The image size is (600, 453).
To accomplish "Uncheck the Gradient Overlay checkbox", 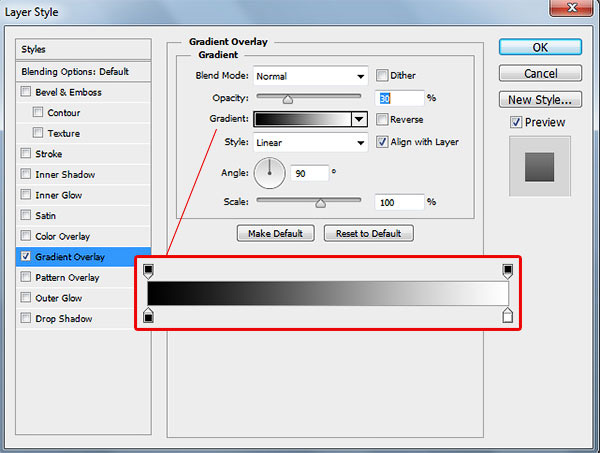I will (x=26, y=256).
